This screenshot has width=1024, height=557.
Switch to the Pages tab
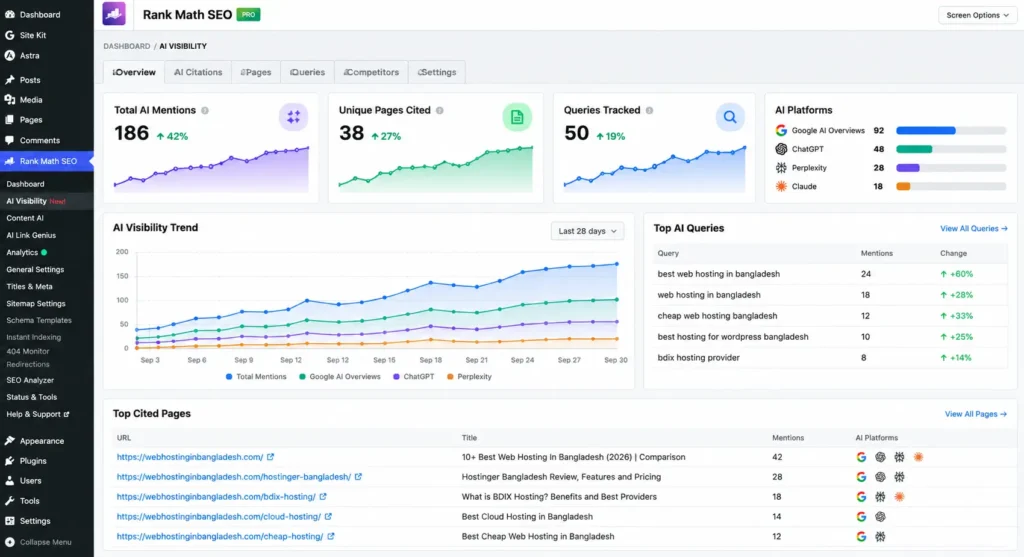(256, 72)
